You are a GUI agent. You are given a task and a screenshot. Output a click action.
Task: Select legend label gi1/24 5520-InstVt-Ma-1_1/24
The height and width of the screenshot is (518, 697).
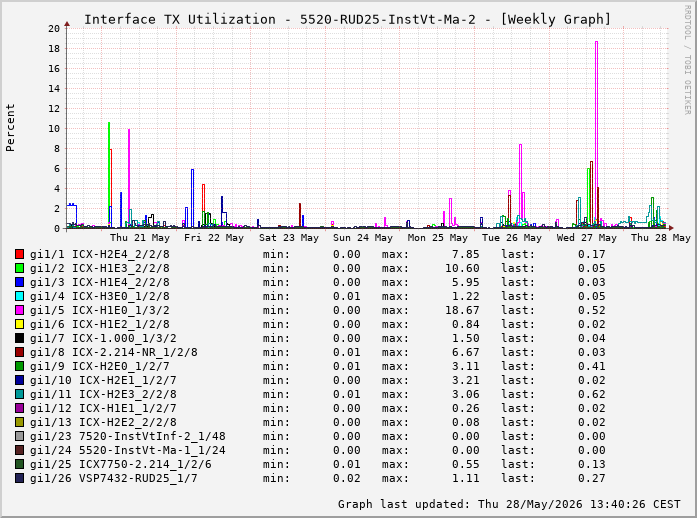[x=128, y=450]
